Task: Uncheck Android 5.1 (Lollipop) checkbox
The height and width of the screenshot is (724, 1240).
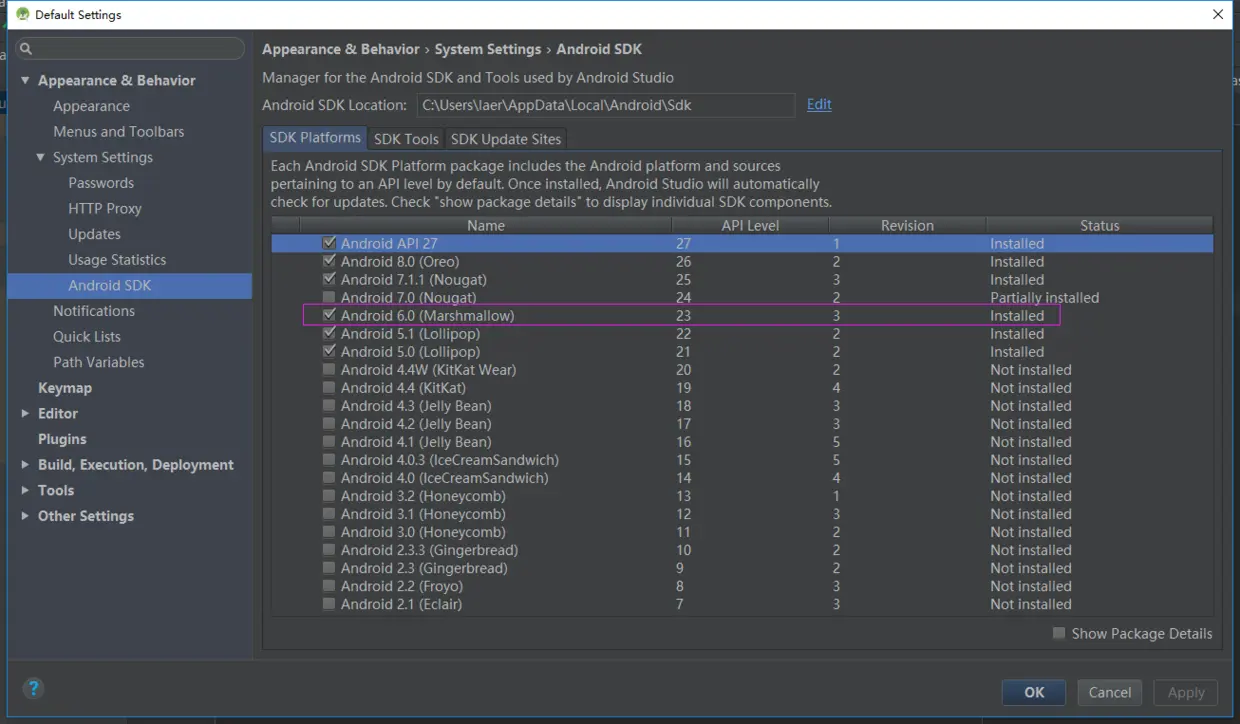Action: pos(329,333)
